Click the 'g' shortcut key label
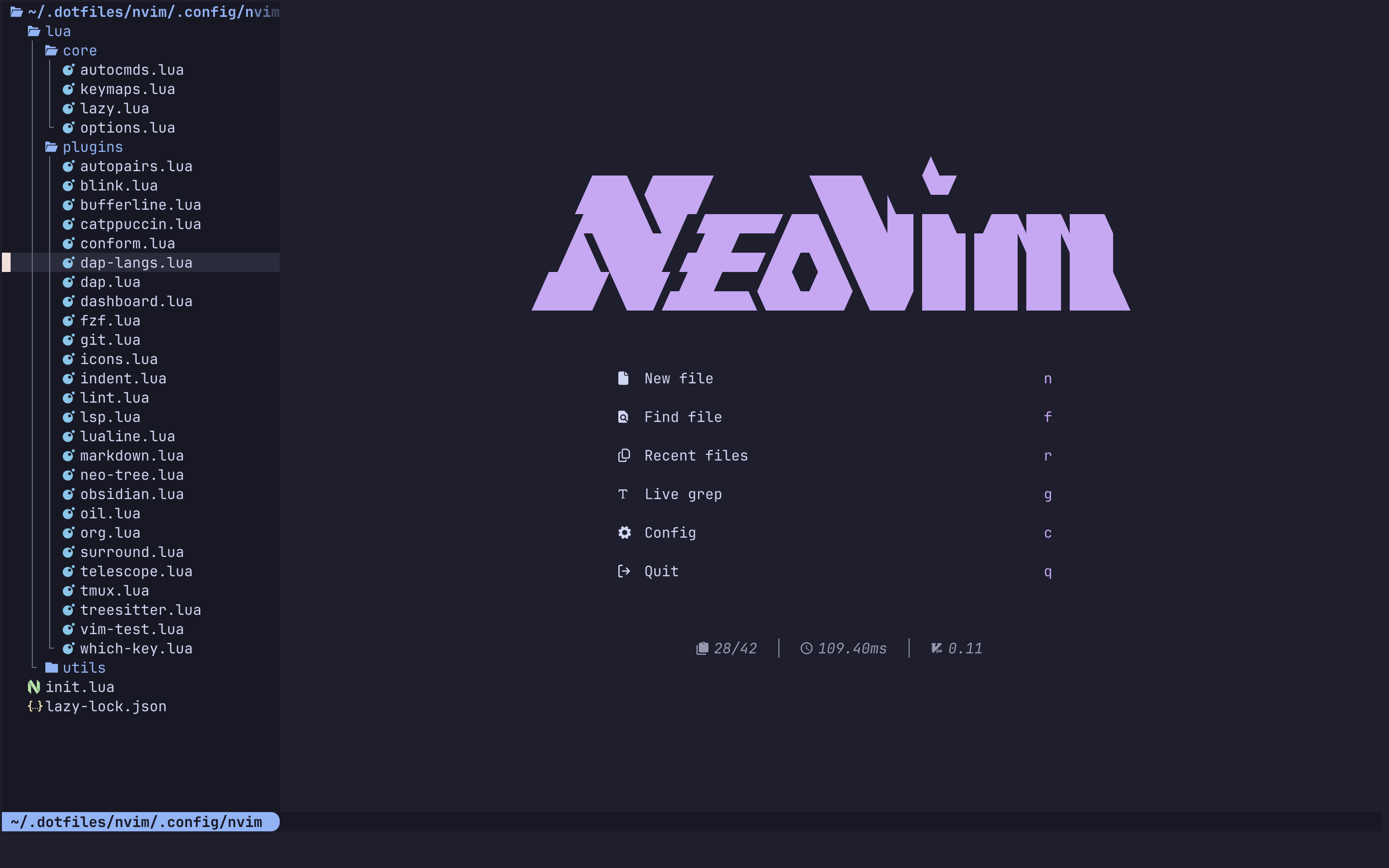The image size is (1389, 868). click(1048, 495)
